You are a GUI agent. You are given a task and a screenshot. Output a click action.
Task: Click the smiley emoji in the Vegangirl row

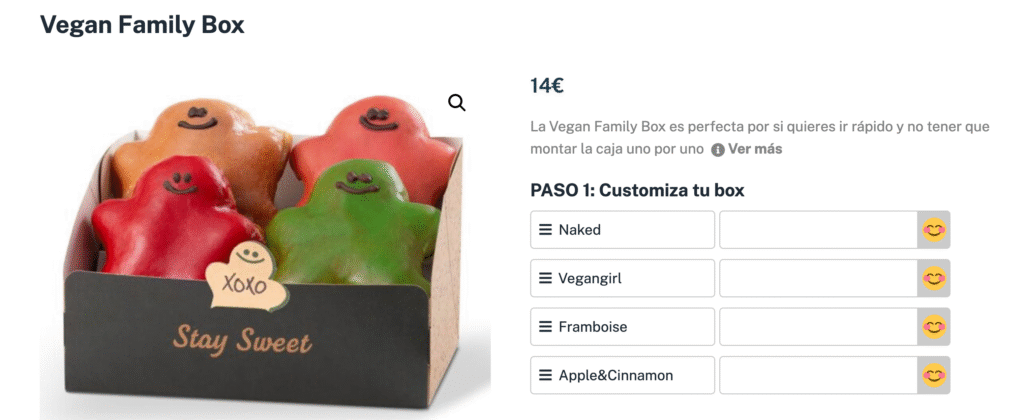click(934, 278)
